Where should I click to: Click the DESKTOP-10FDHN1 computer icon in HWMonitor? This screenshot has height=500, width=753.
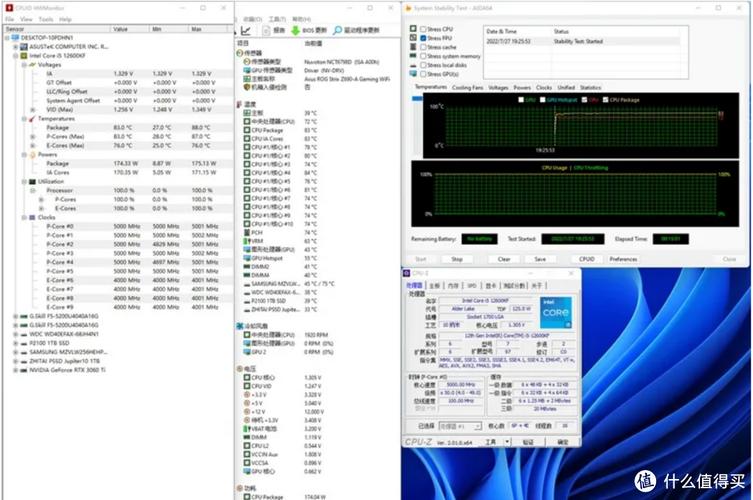click(15, 37)
